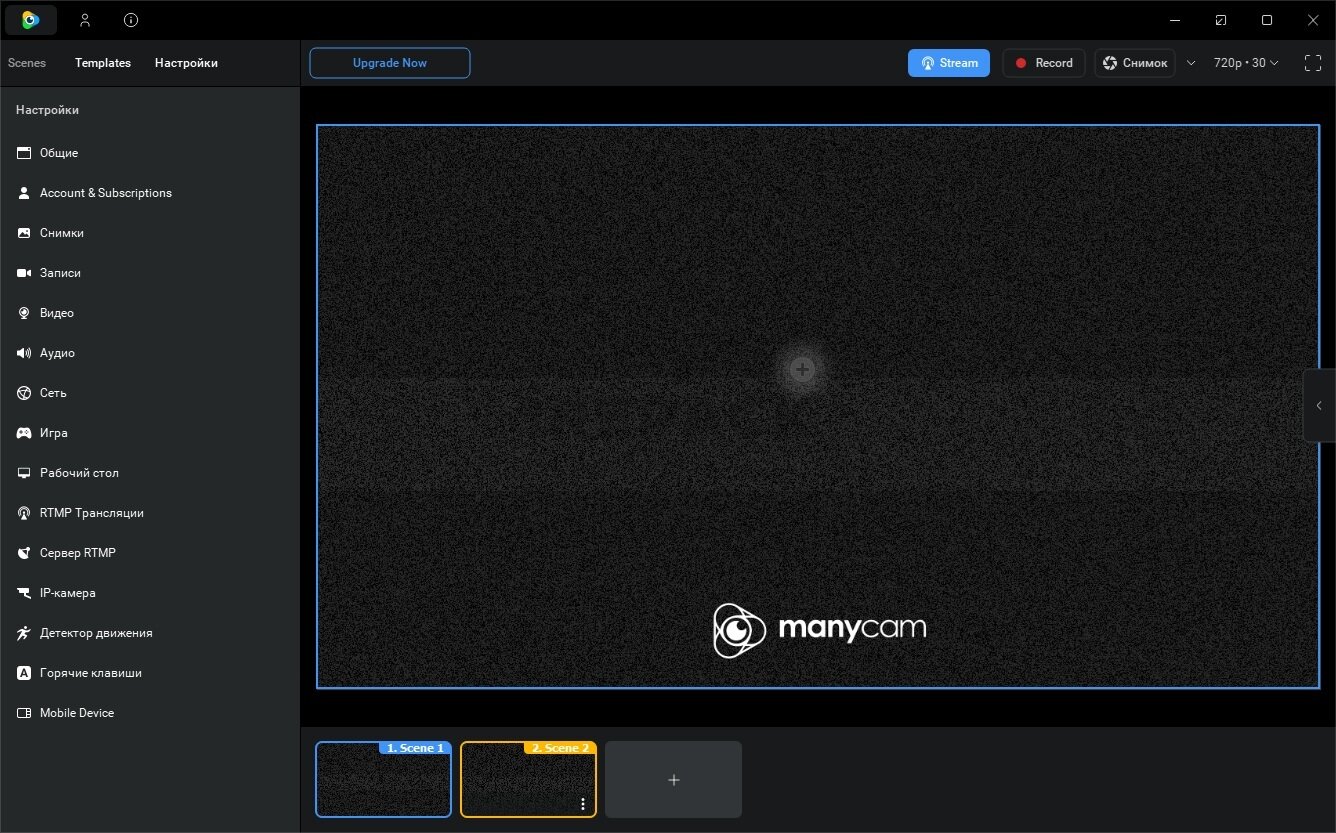Open Игра settings section
The height and width of the screenshot is (833, 1336).
point(150,433)
